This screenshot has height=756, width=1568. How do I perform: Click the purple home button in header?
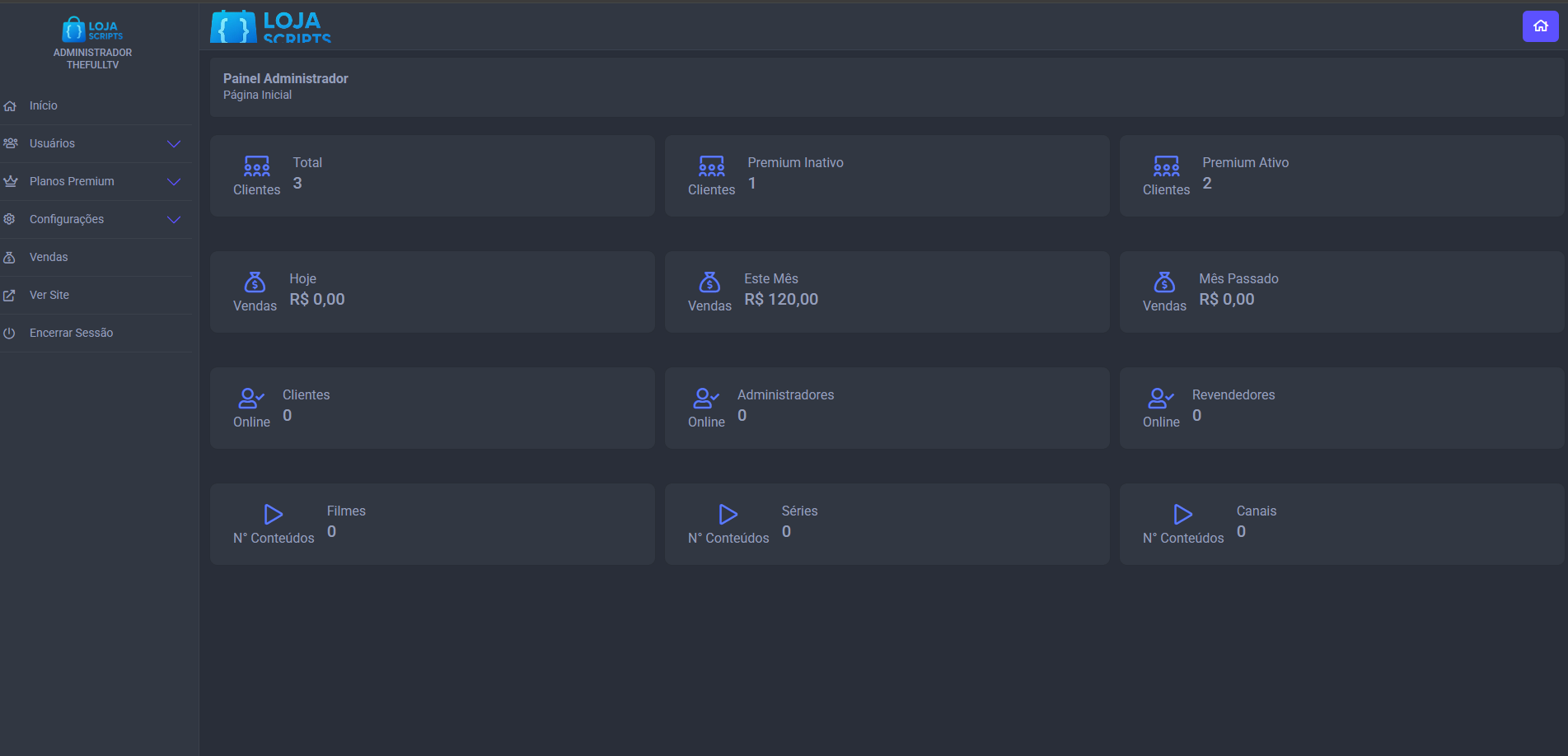tap(1540, 26)
